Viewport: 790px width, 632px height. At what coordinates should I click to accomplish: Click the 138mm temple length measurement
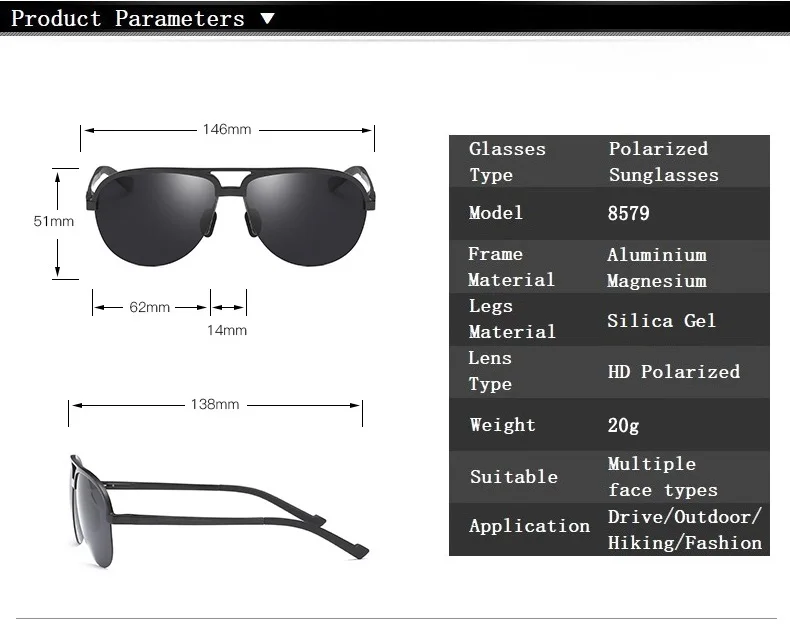[215, 404]
